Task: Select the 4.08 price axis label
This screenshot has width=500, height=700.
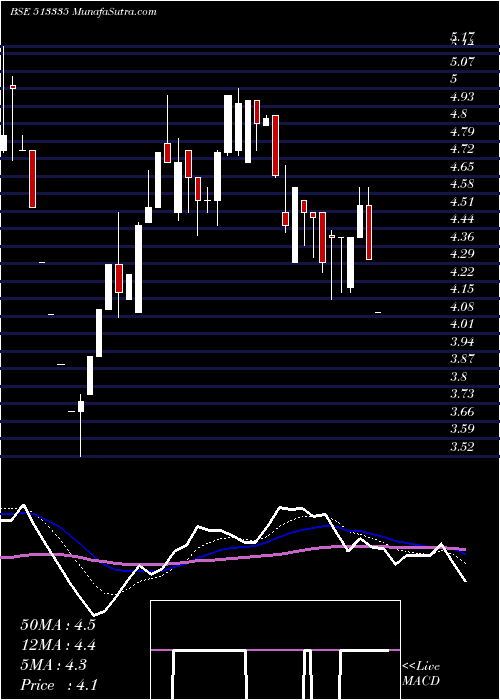Action: pyautogui.click(x=462, y=306)
